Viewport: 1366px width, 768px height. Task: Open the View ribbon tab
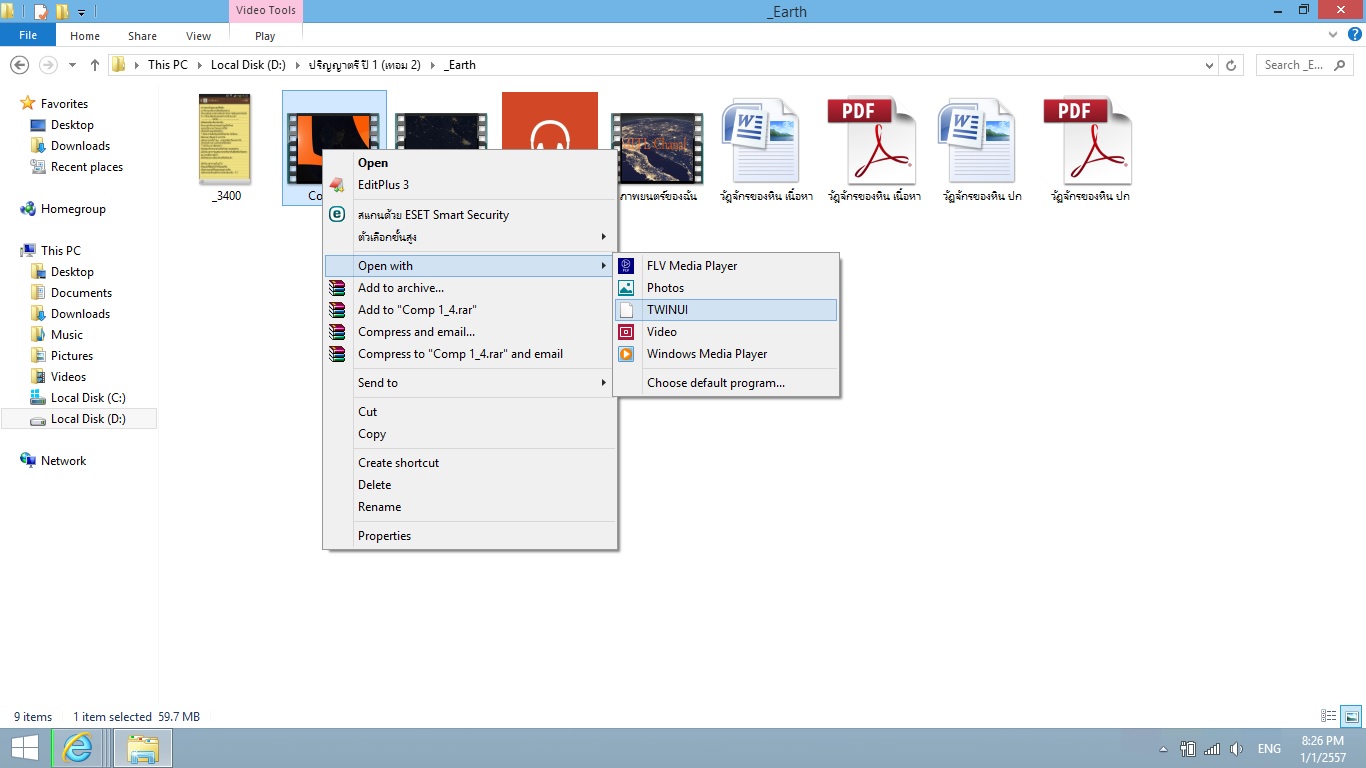click(198, 36)
